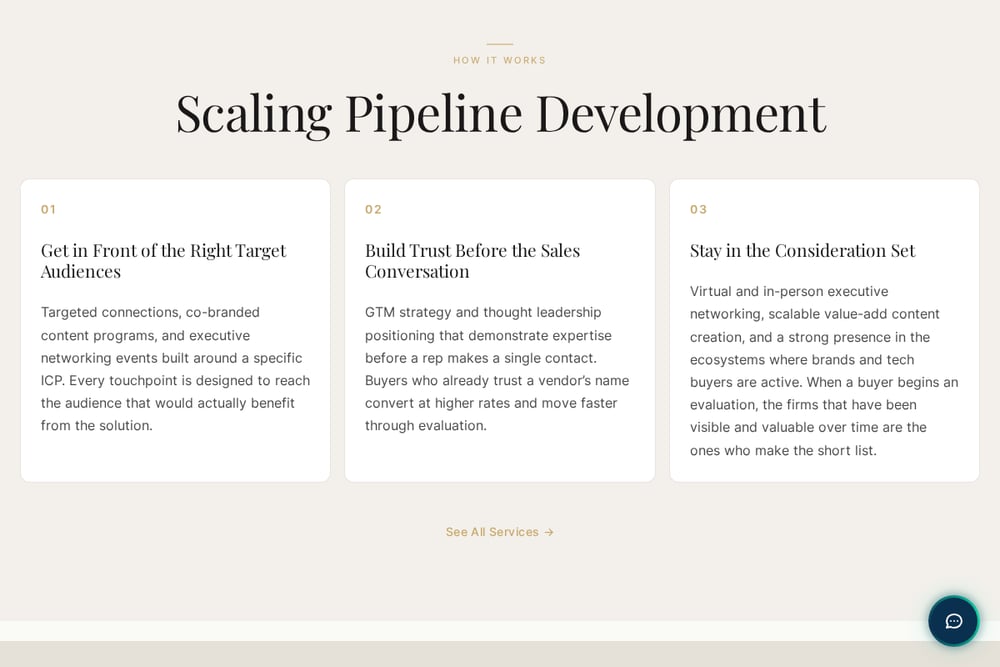
Task: Click the through evaluation text in card 02
Action: pos(425,425)
